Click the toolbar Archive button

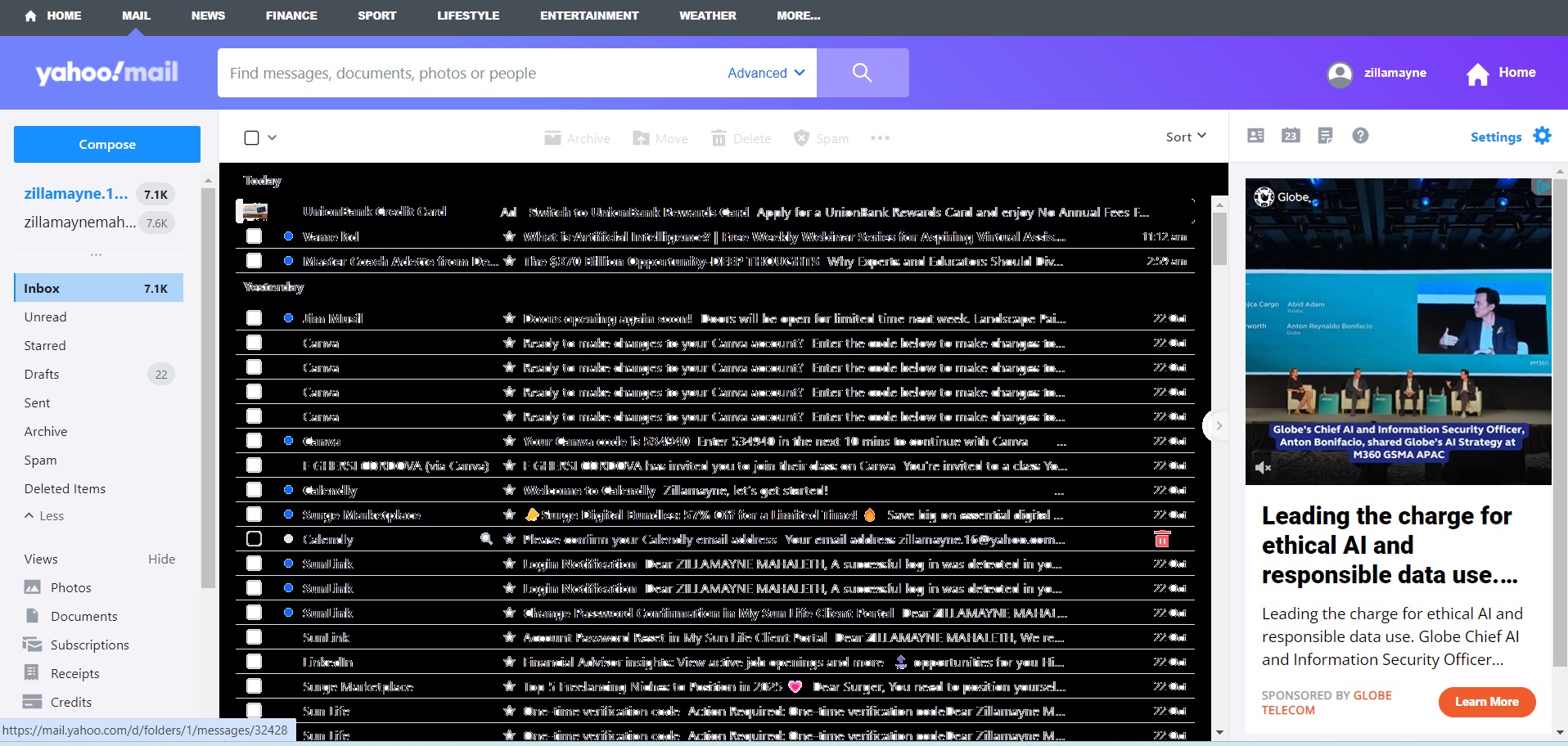tap(577, 138)
